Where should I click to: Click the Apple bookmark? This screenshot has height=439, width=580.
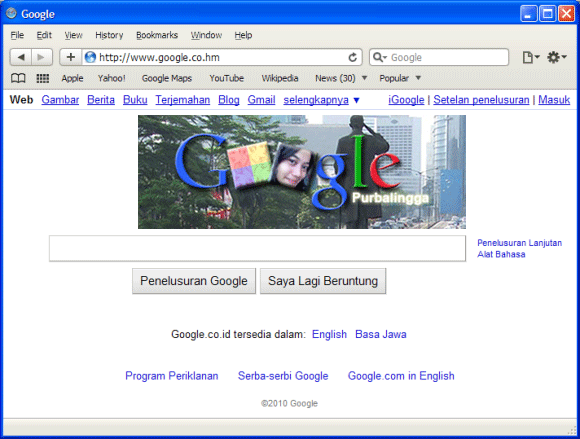72,78
